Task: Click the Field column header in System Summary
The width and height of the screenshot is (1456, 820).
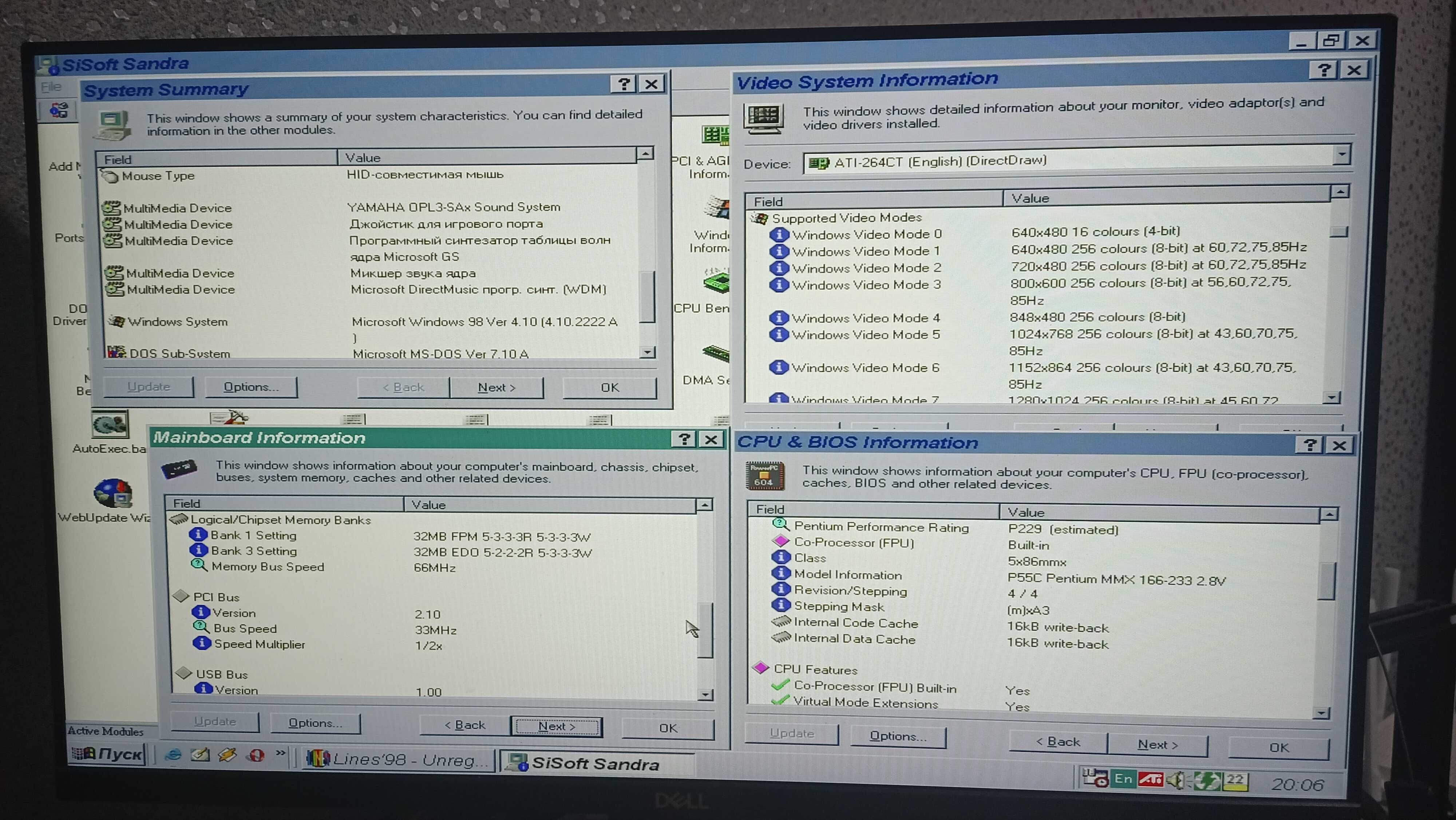Action: coord(217,159)
